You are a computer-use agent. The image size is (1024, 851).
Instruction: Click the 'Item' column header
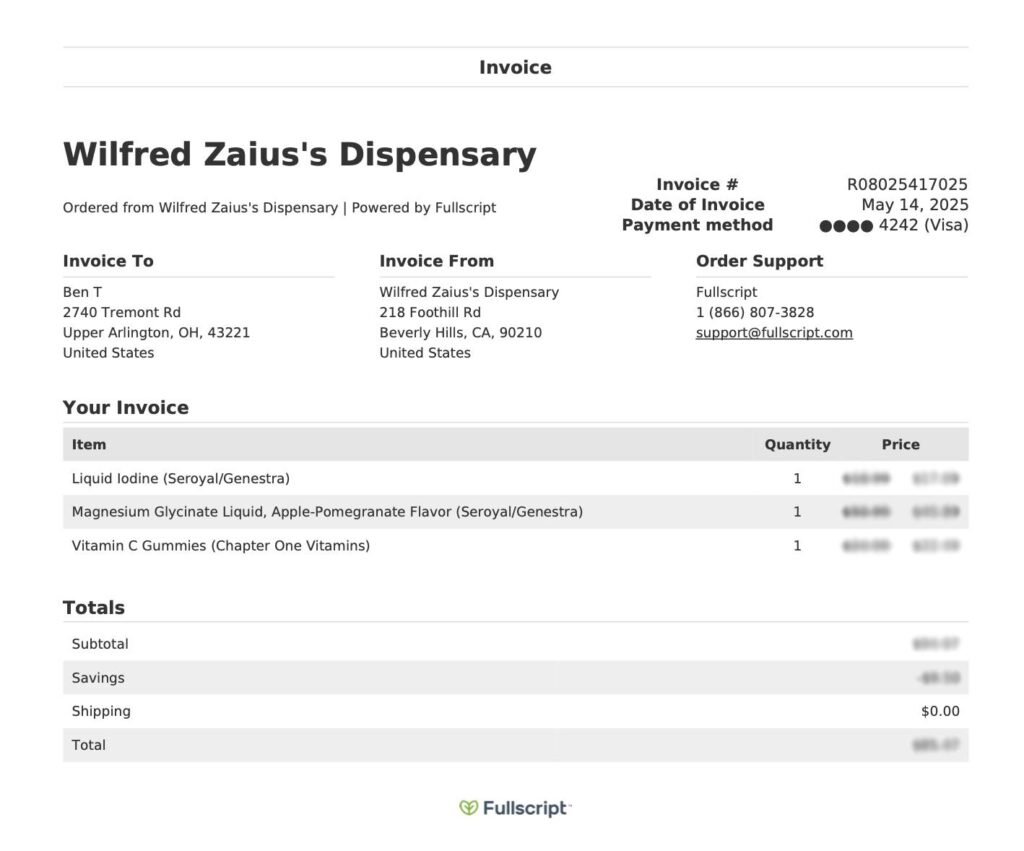(89, 445)
